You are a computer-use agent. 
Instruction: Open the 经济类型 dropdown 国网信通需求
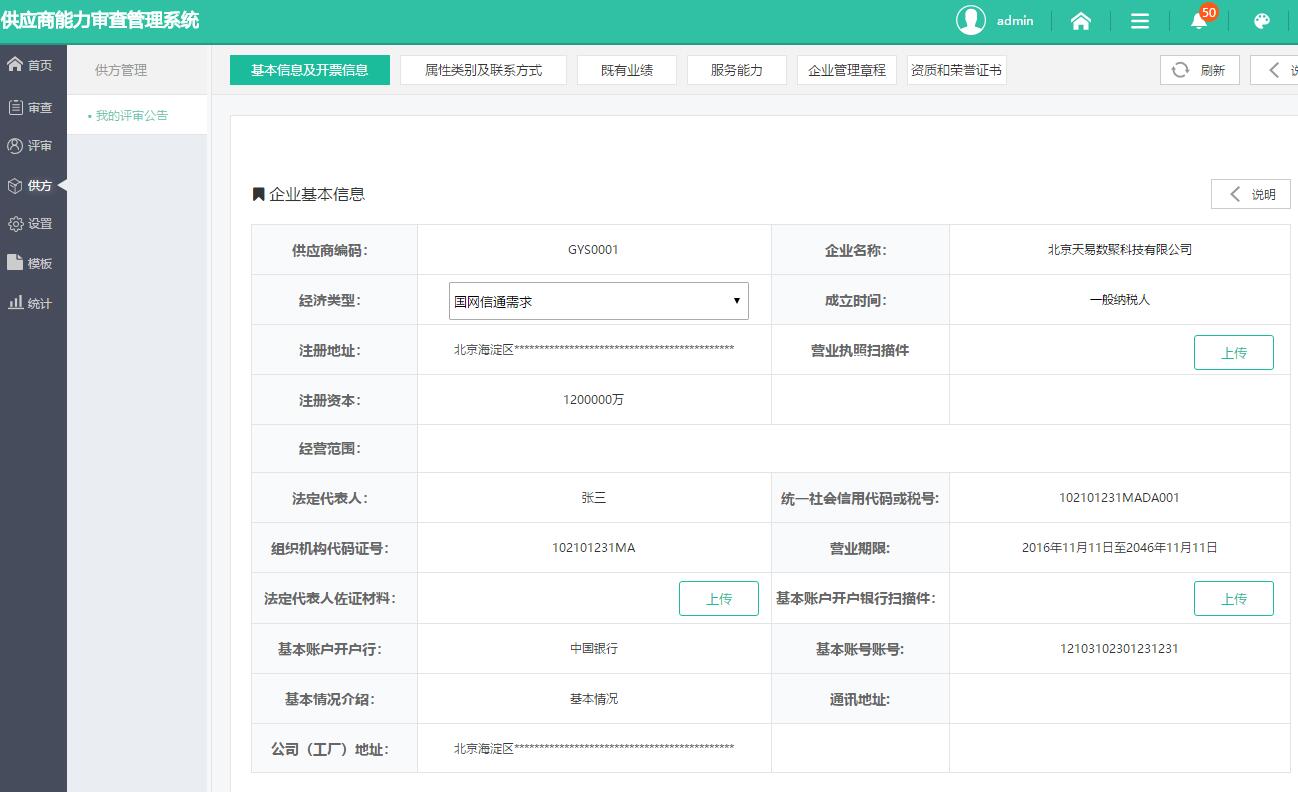point(599,301)
